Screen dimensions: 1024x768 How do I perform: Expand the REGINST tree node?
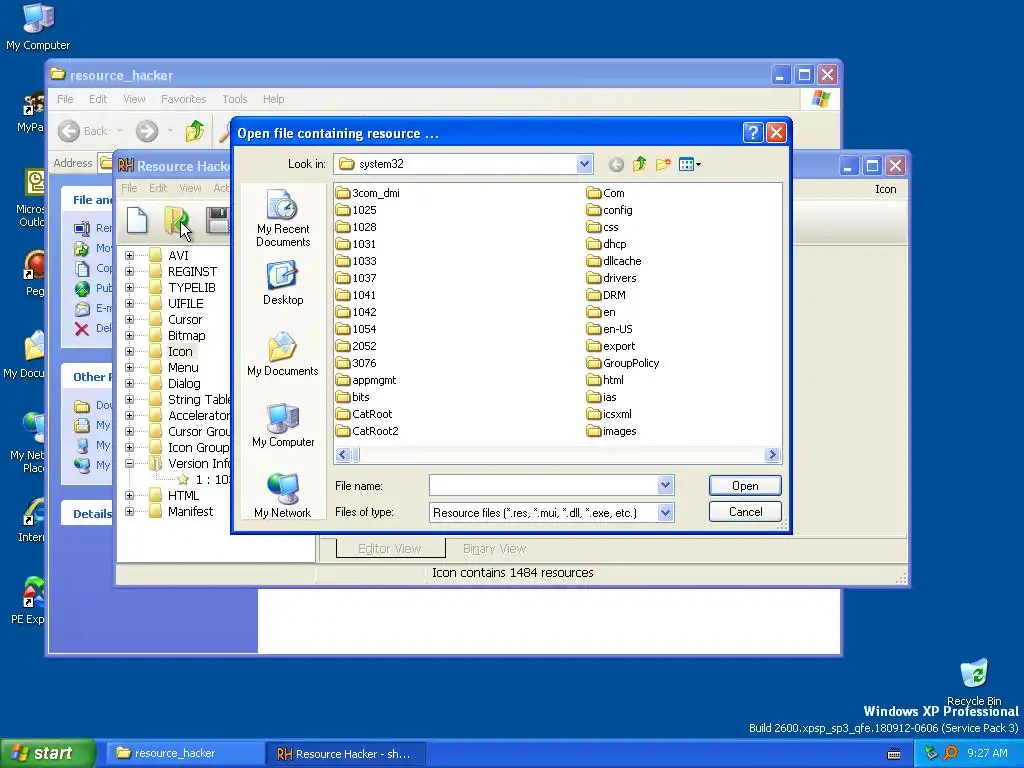pyautogui.click(x=129, y=271)
